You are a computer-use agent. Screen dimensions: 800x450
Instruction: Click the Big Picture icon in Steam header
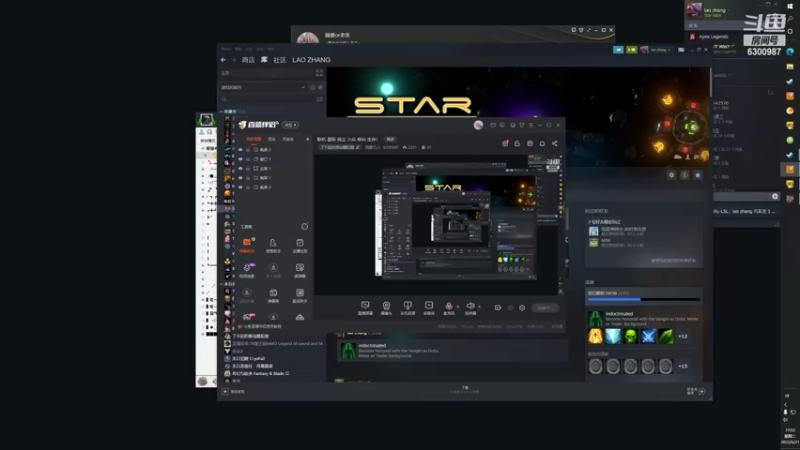click(x=681, y=50)
